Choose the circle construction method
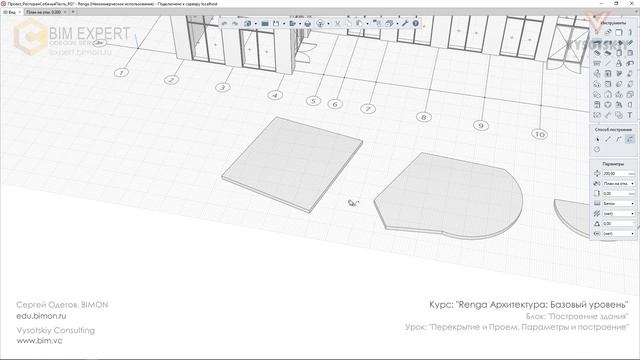The width and height of the screenshot is (640, 360). pos(597,149)
